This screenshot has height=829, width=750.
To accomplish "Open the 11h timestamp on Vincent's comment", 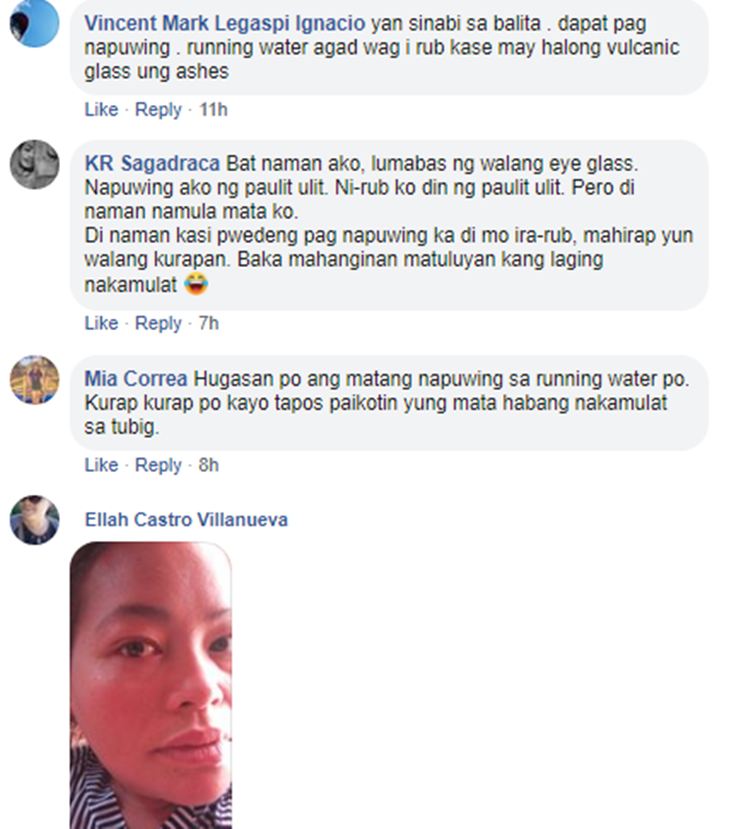I will tap(213, 109).
